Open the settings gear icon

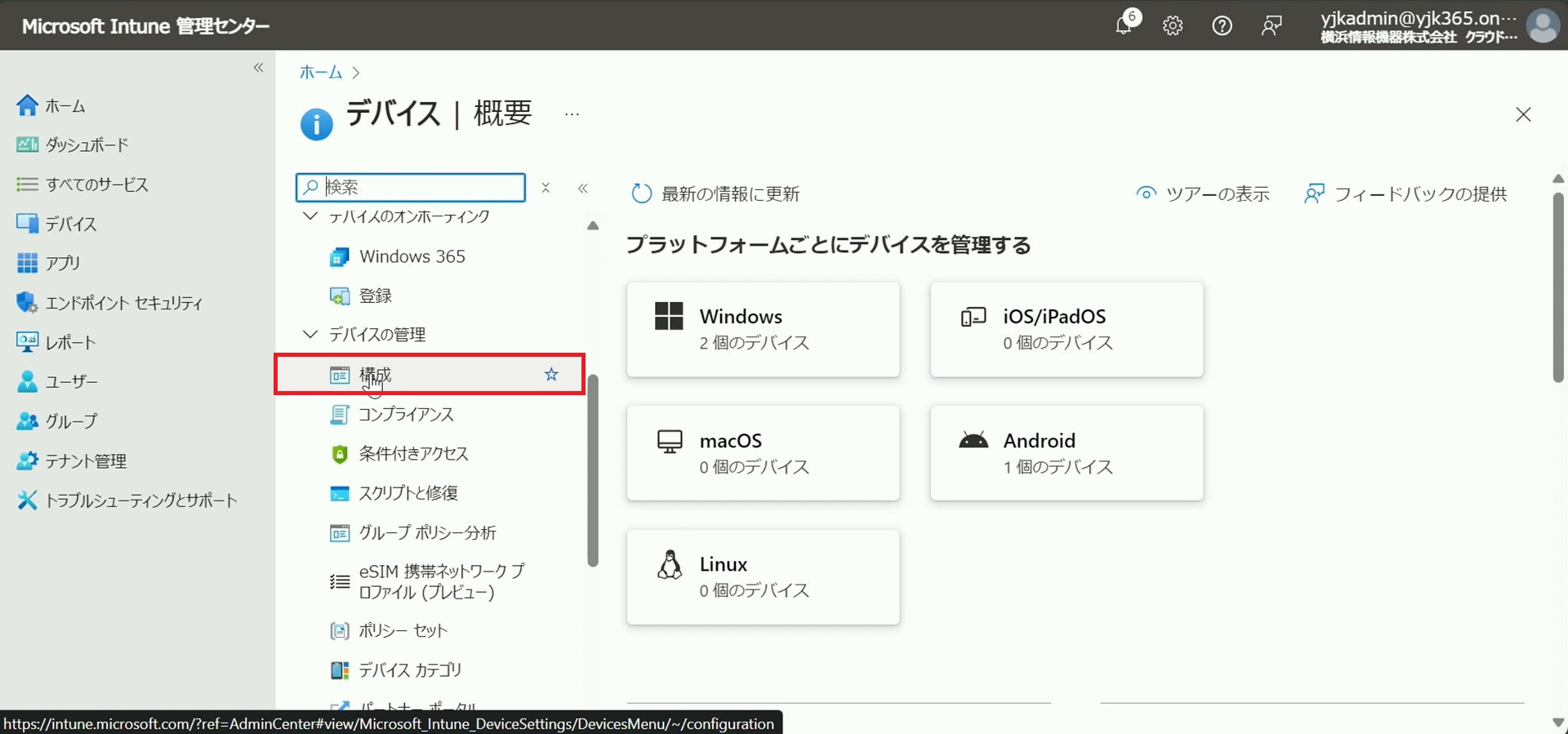point(1173,26)
